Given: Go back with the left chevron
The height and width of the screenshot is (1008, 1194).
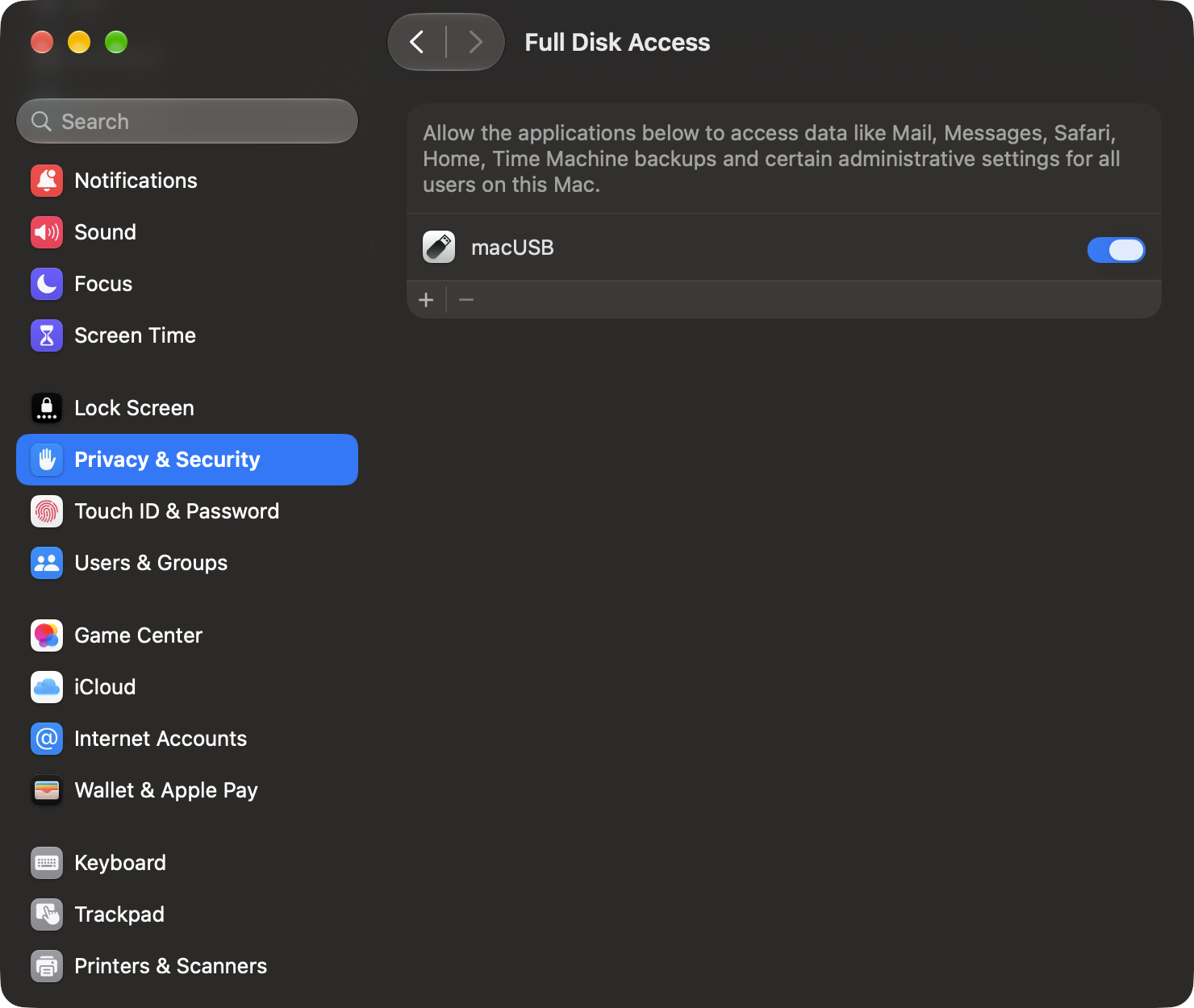Looking at the screenshot, I should (x=417, y=42).
